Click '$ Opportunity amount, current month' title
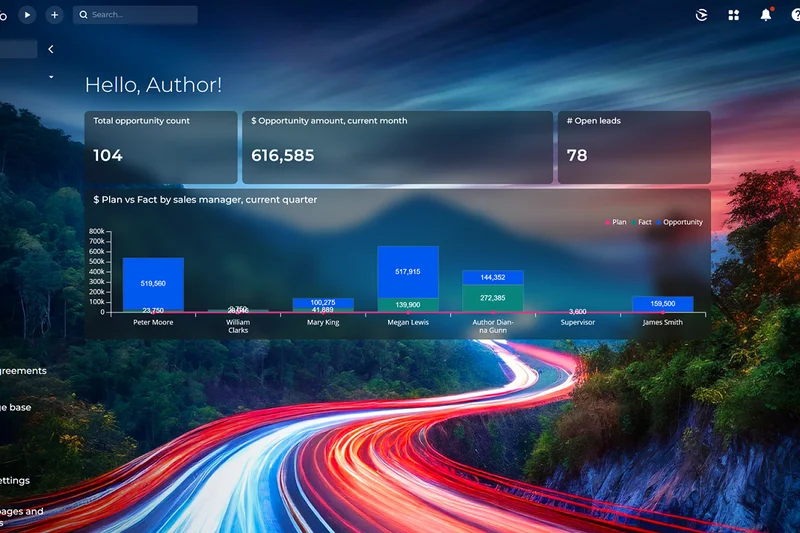The image size is (800, 533). click(x=329, y=121)
